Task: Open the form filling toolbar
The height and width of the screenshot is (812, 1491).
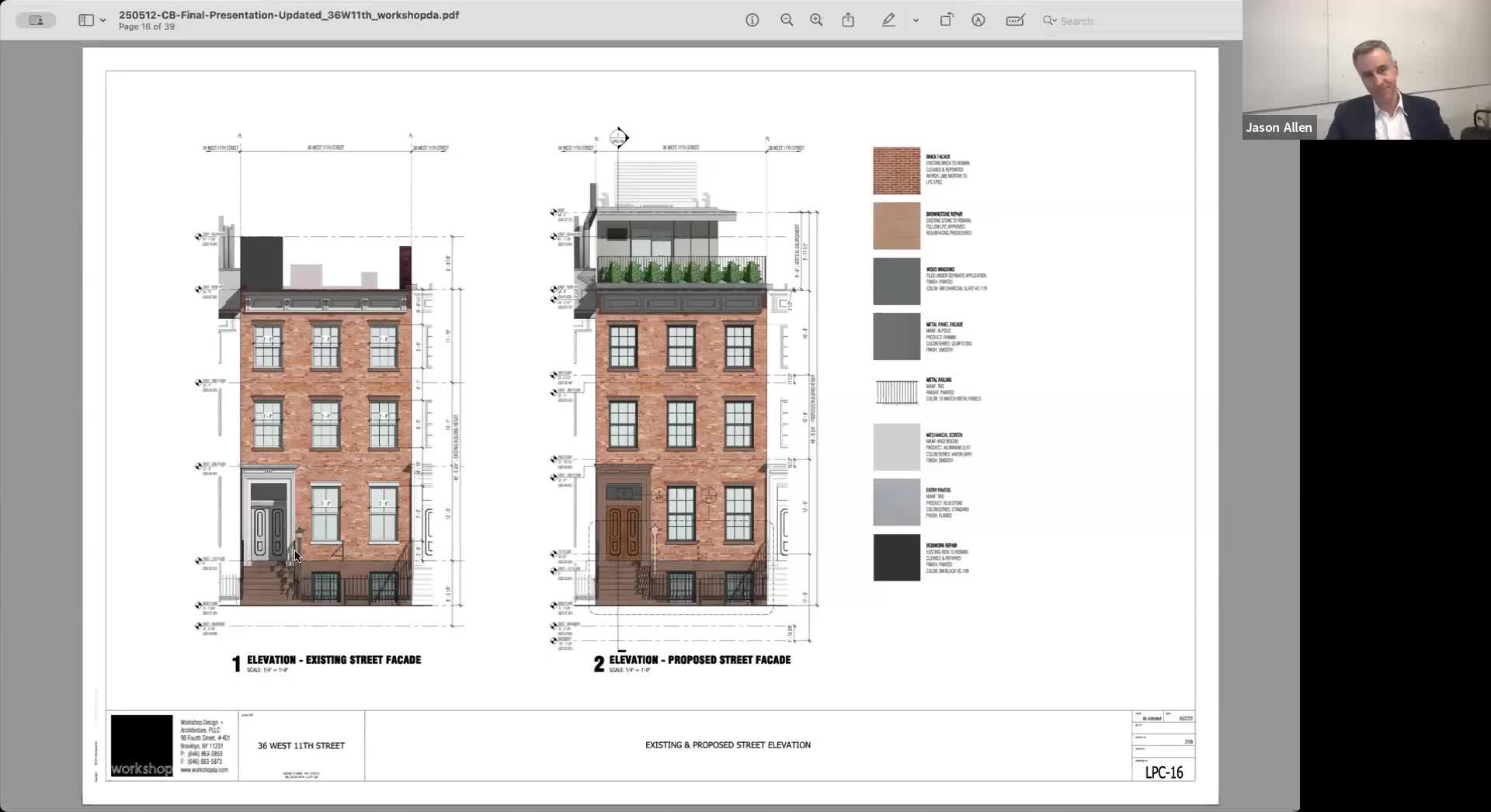Action: (1015, 21)
